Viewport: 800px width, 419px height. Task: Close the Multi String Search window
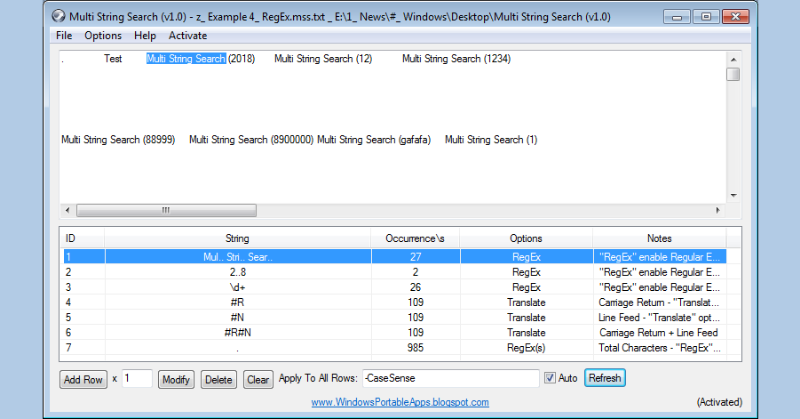(x=736, y=17)
